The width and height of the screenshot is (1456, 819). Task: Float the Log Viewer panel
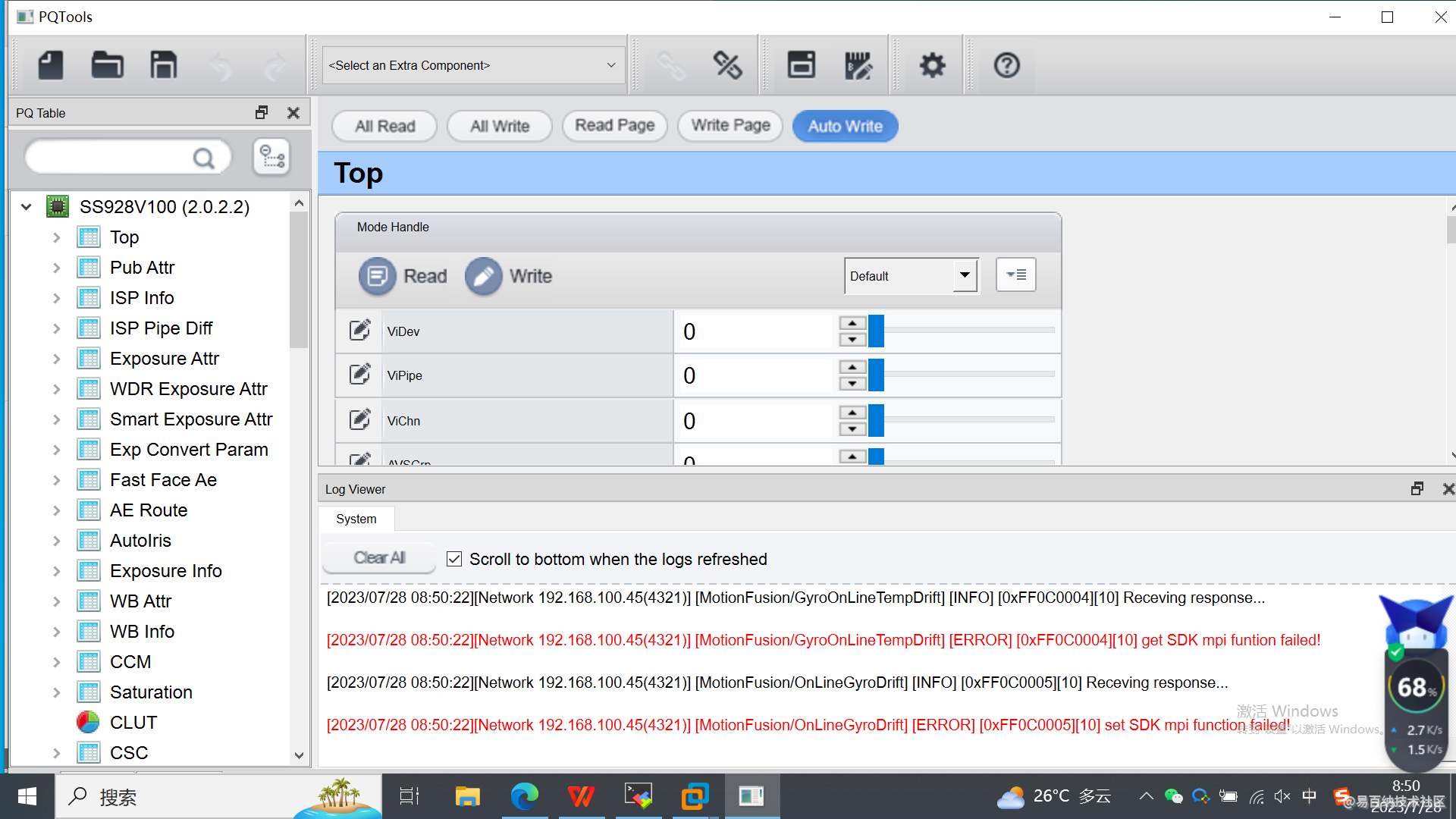point(1417,488)
